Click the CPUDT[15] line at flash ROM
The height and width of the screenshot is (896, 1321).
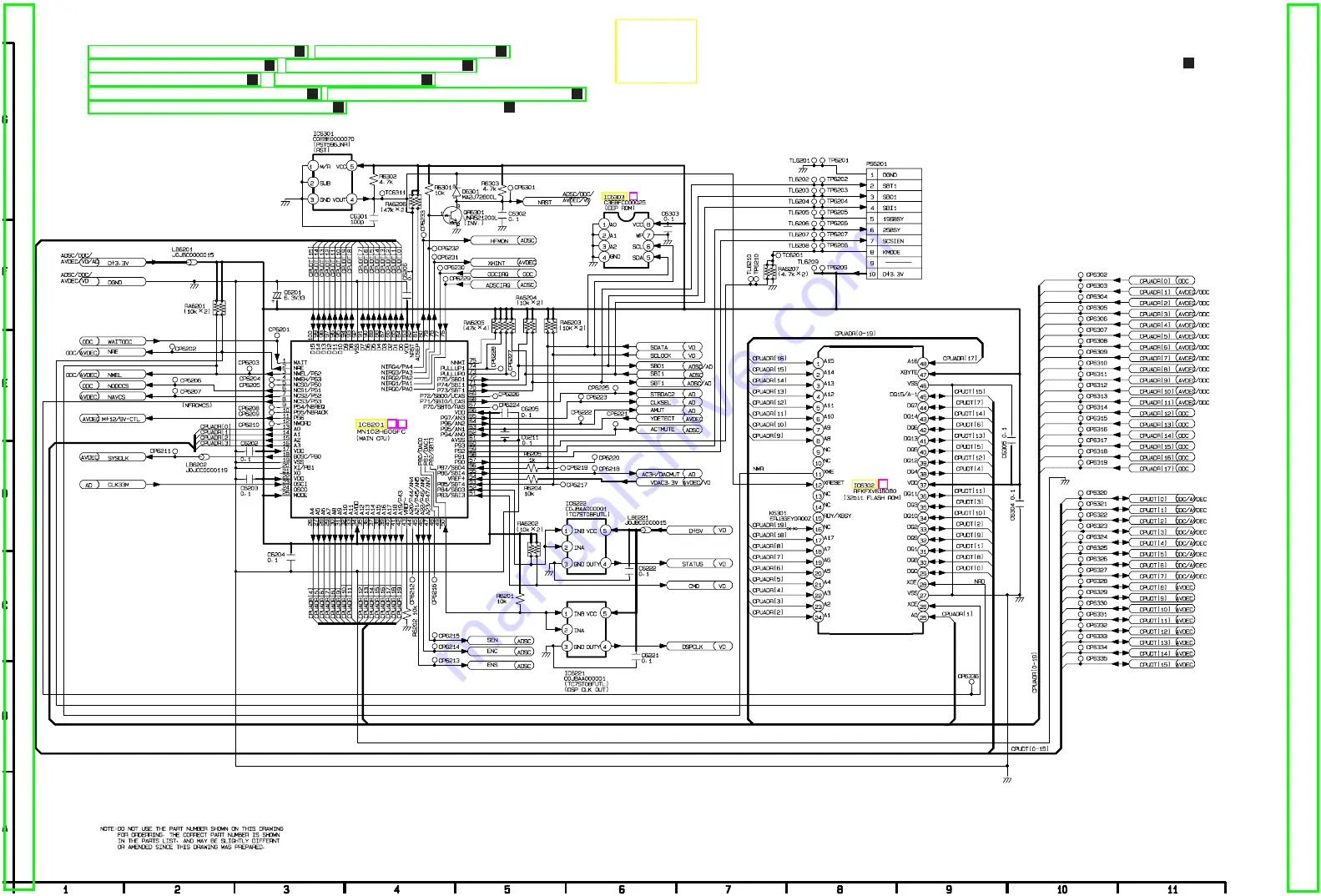[970, 391]
